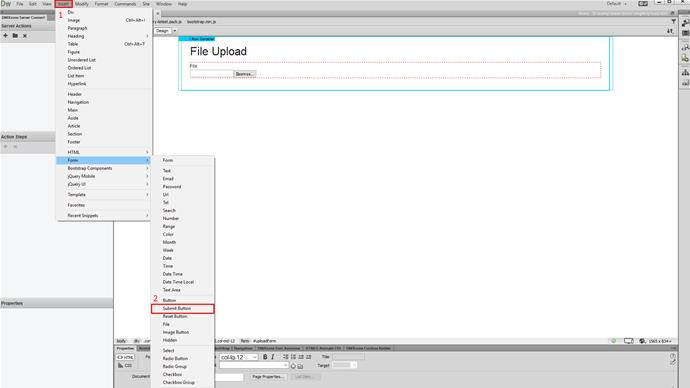Click the indent icon in Properties
Screen dimensions: 690x388
pyautogui.click(x=308, y=357)
